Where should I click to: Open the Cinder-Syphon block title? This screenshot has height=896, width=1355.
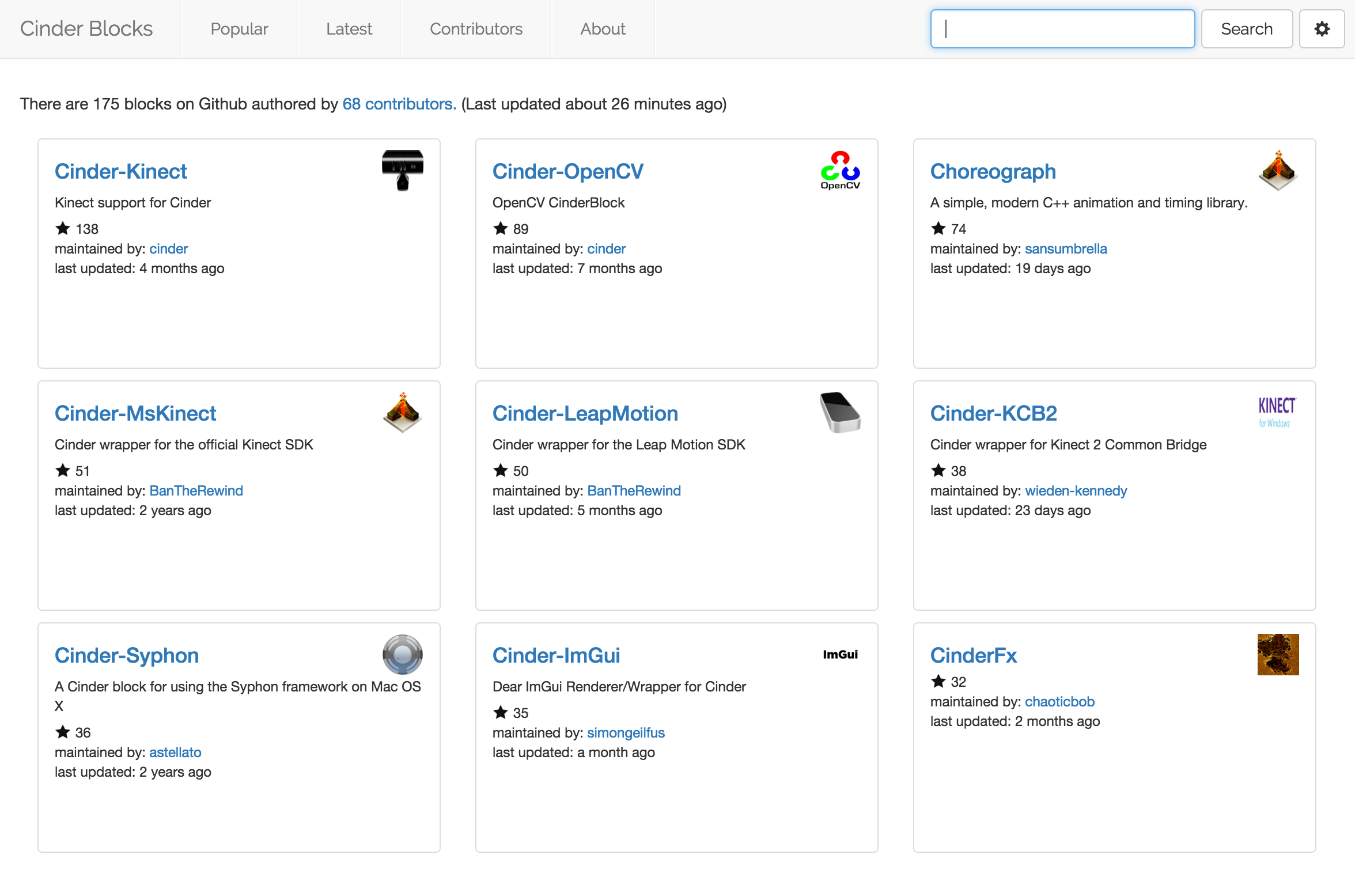(127, 655)
